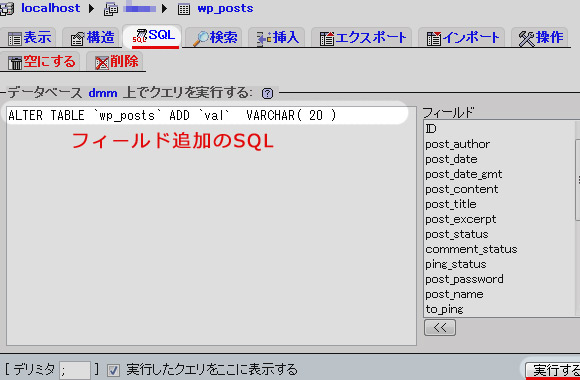Click the 挿入 tab icon
The image size is (580, 380).
[x=264, y=38]
